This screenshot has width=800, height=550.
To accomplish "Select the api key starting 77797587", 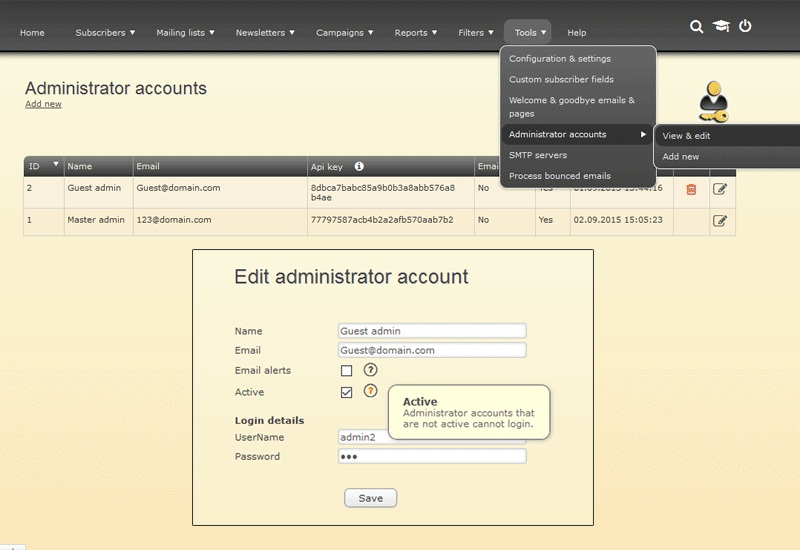I will [x=382, y=220].
